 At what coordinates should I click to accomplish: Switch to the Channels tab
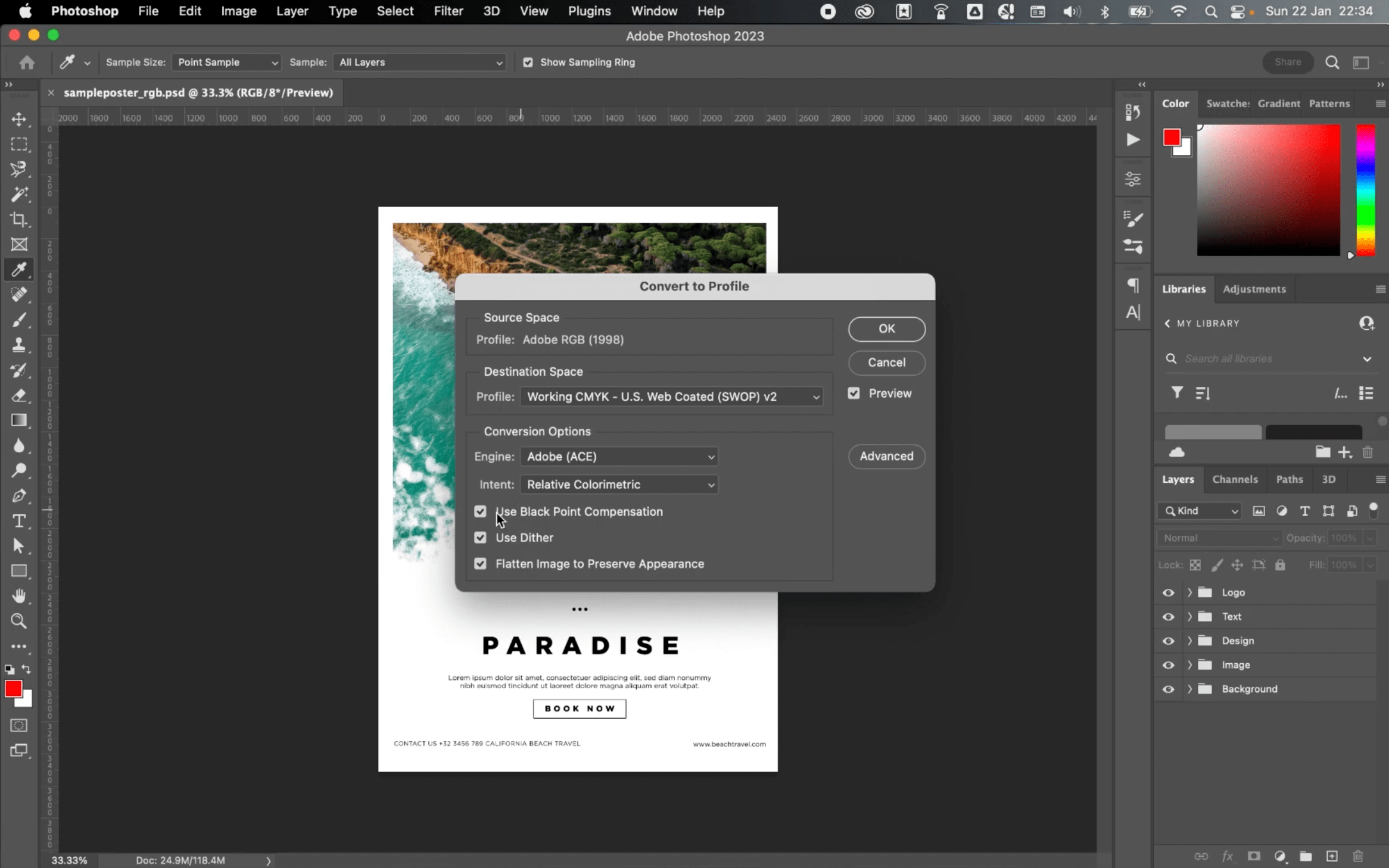point(1235,479)
